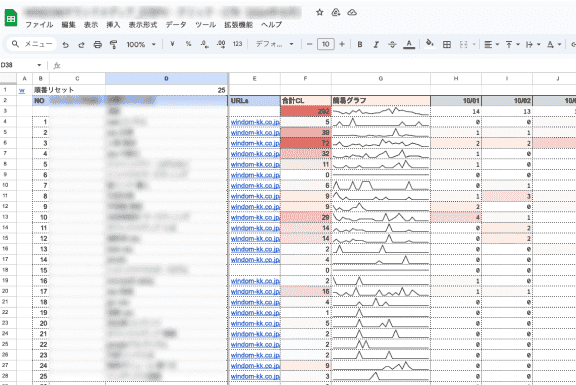Toggle bold formatting
The height and width of the screenshot is (385, 576).
[x=360, y=44]
